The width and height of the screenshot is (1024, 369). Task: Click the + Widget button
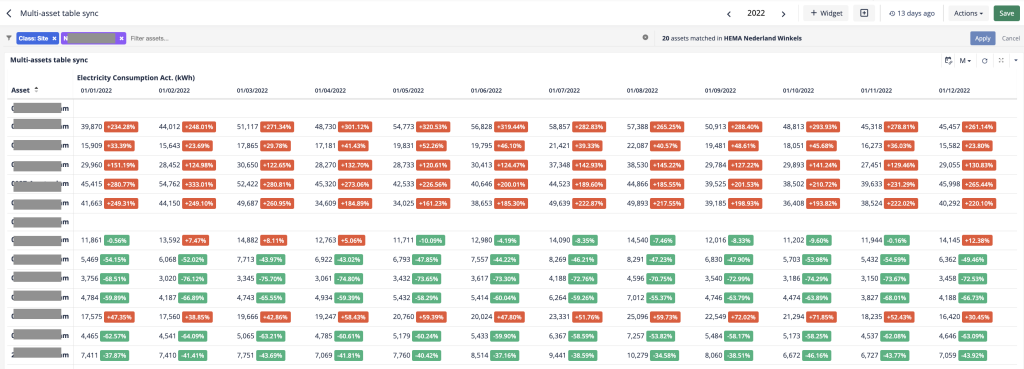[x=825, y=13]
